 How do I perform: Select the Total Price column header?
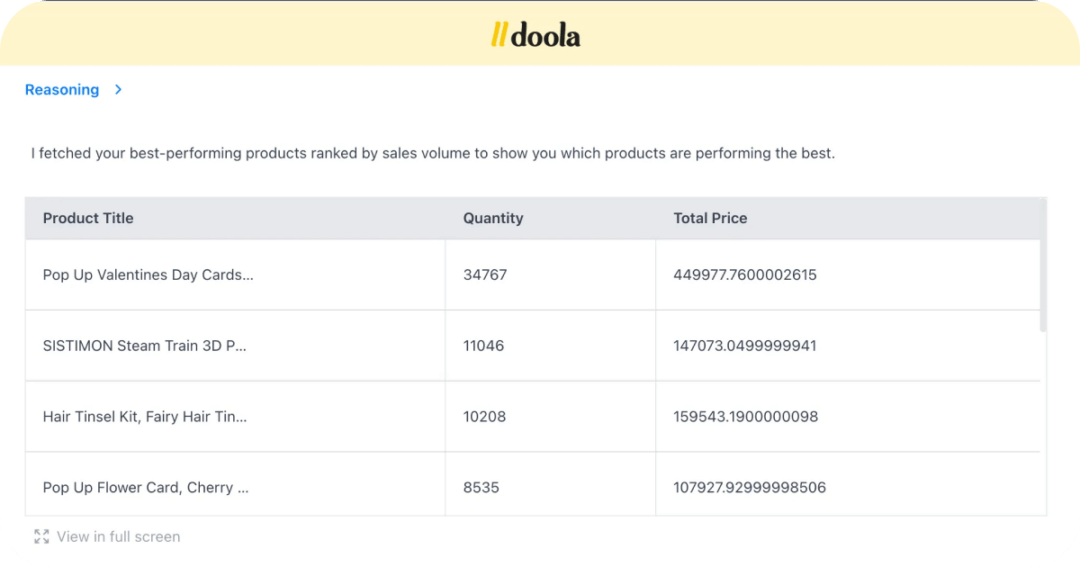710,218
